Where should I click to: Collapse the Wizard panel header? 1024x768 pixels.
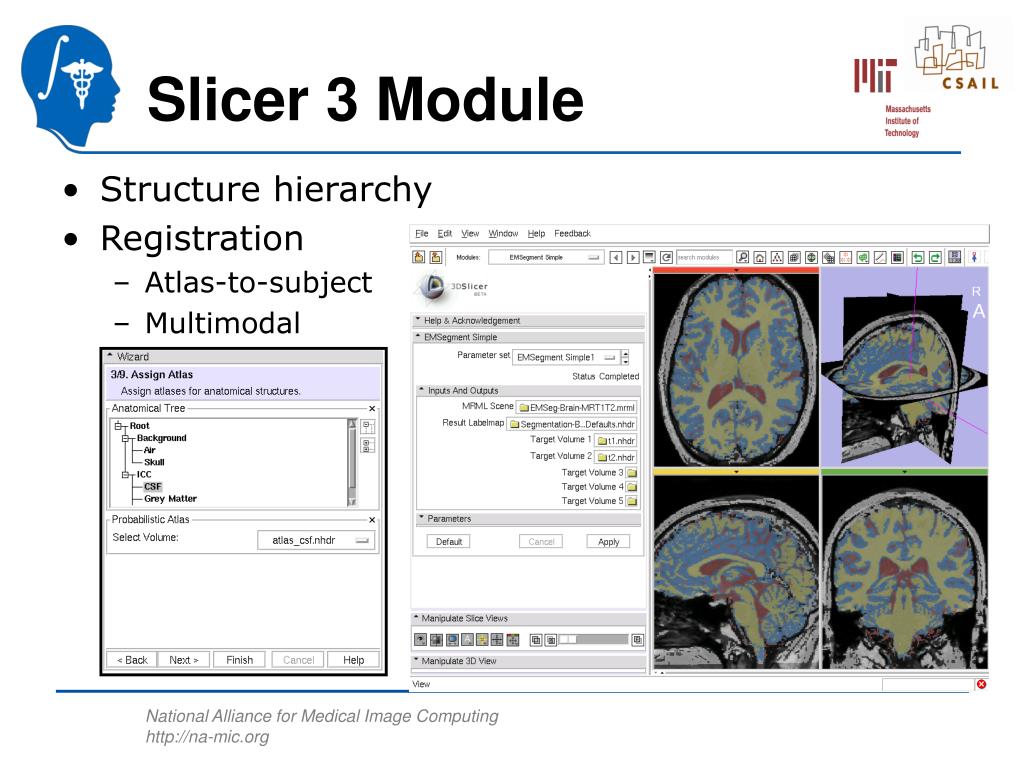[244, 357]
